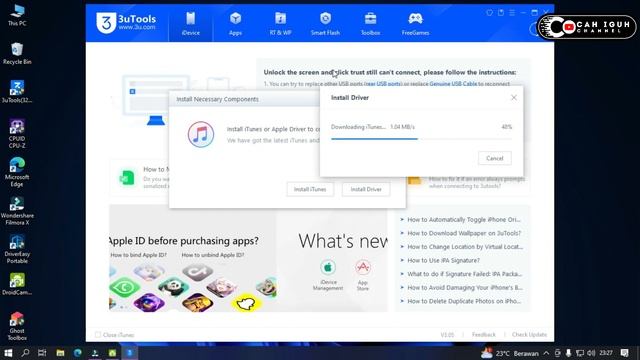
Task: Open 'How to Download Wallpaper on 3uTools' link
Action: click(464, 233)
